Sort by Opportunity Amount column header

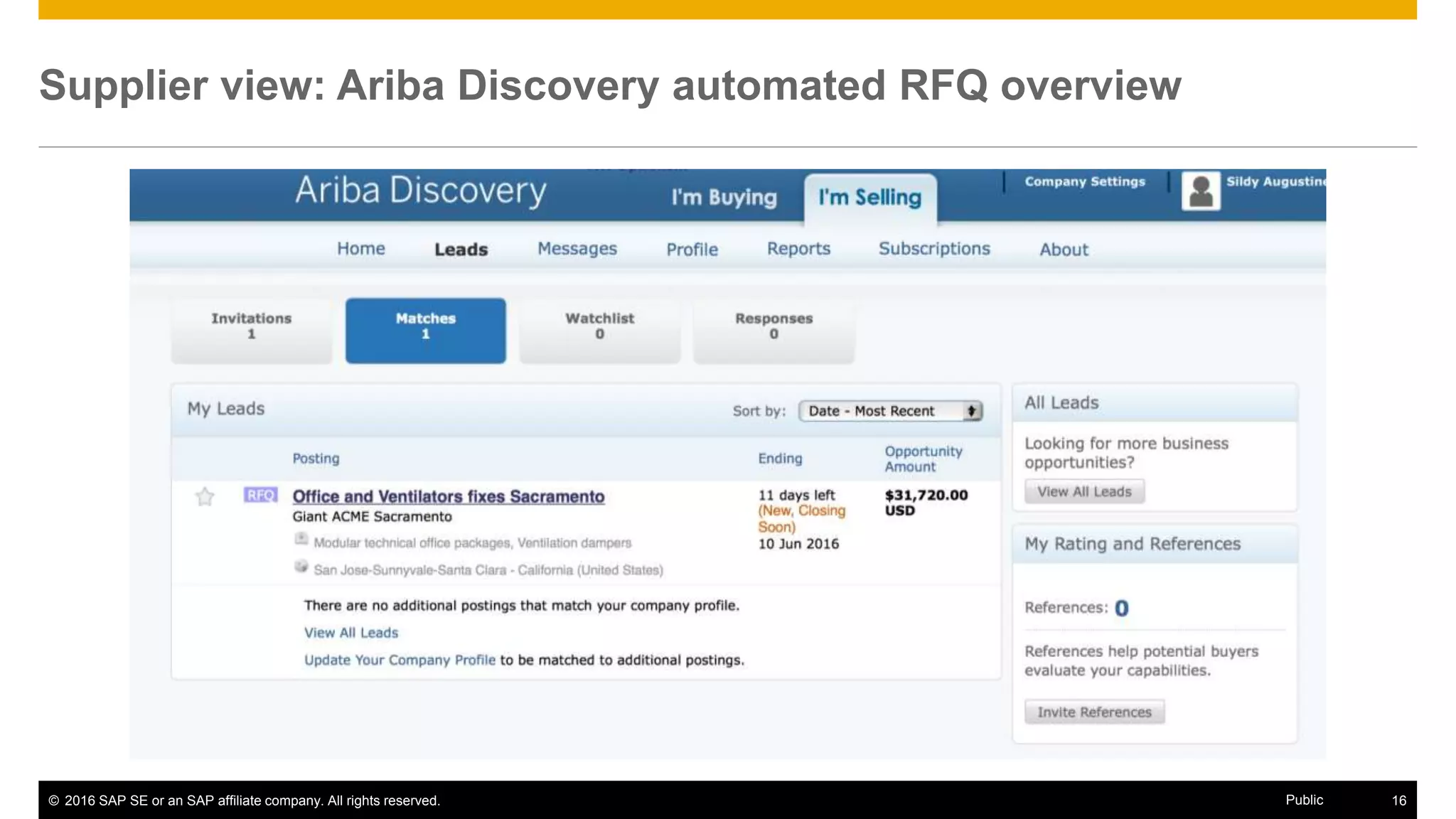tap(924, 459)
